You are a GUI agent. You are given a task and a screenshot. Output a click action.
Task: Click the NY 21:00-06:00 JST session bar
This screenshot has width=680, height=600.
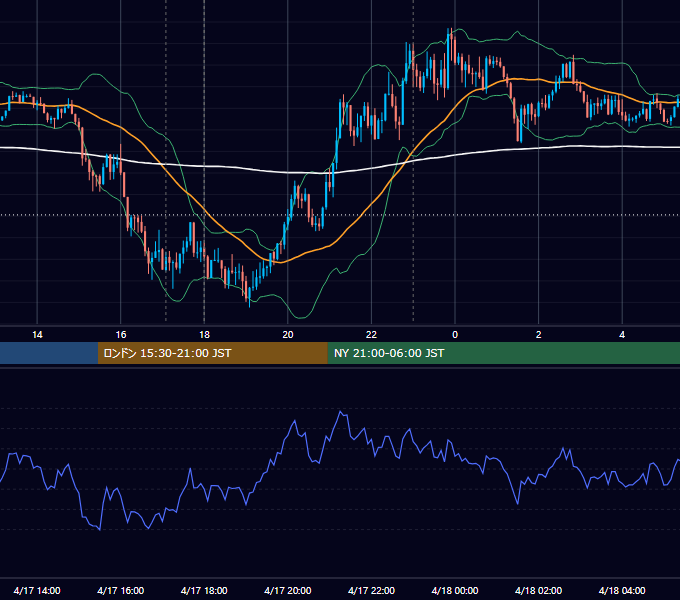503,353
